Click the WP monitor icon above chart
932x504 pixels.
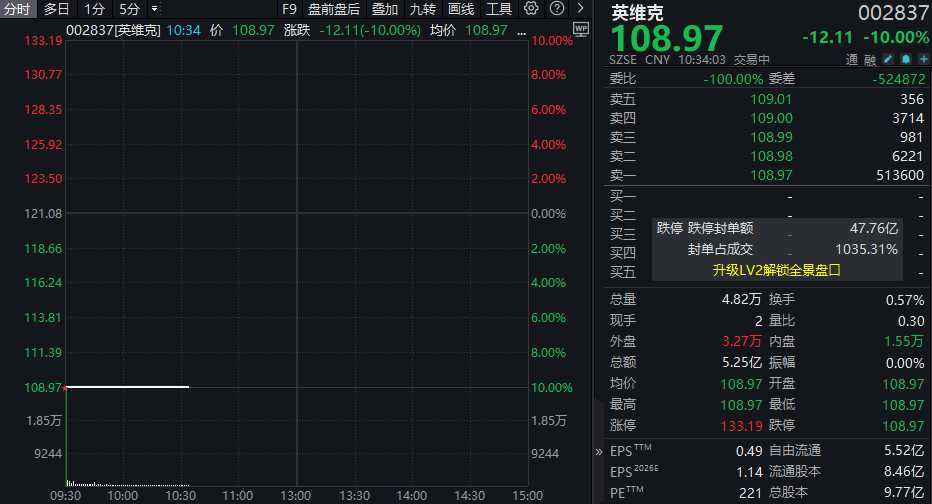tap(582, 30)
